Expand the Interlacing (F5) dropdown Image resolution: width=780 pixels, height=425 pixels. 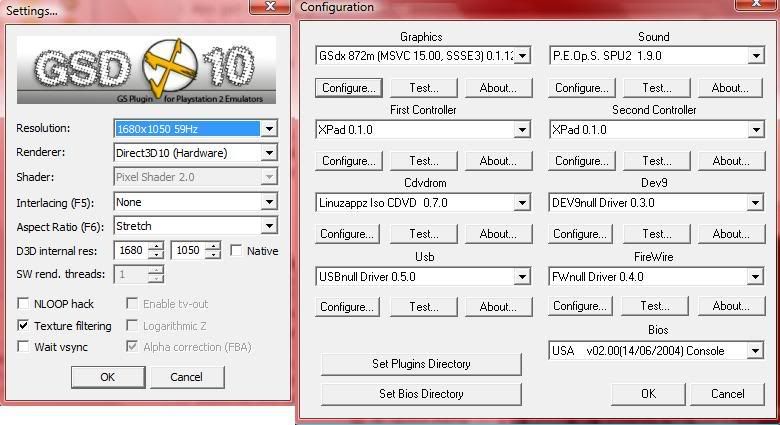[195, 202]
